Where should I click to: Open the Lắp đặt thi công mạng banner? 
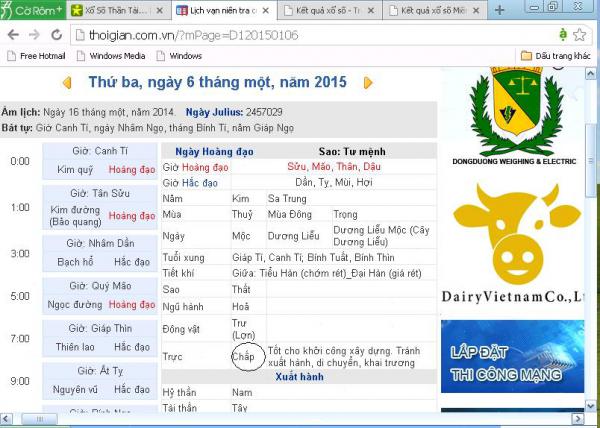(x=512, y=356)
